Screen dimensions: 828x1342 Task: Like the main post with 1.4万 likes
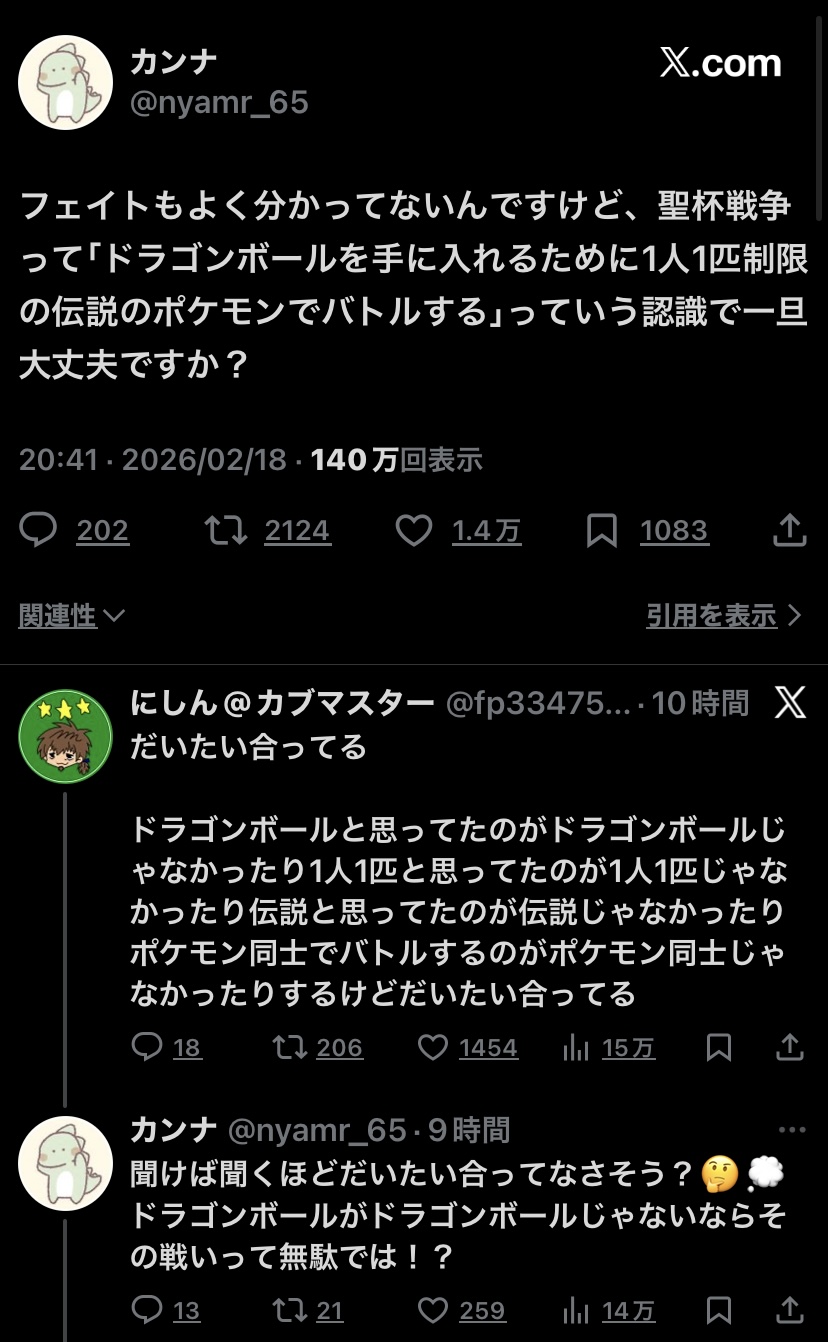pos(414,530)
